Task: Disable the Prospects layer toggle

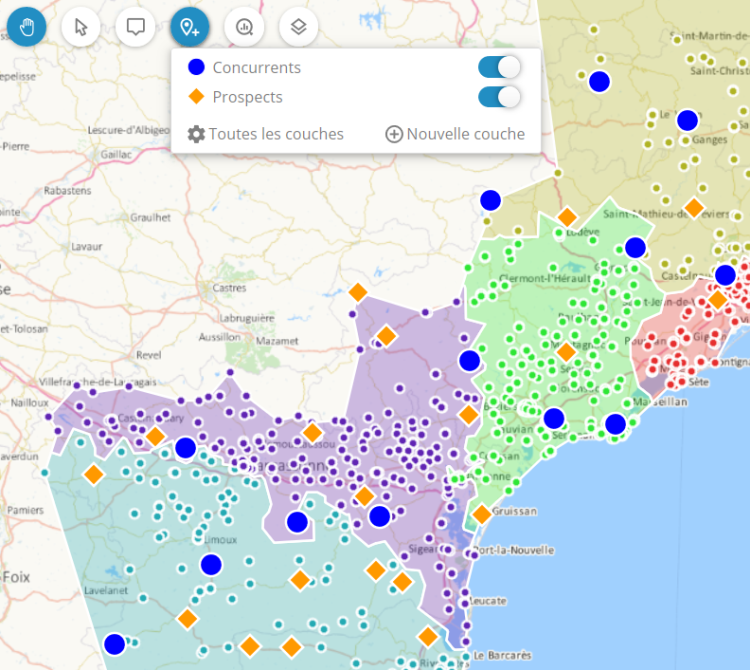Action: point(499,97)
